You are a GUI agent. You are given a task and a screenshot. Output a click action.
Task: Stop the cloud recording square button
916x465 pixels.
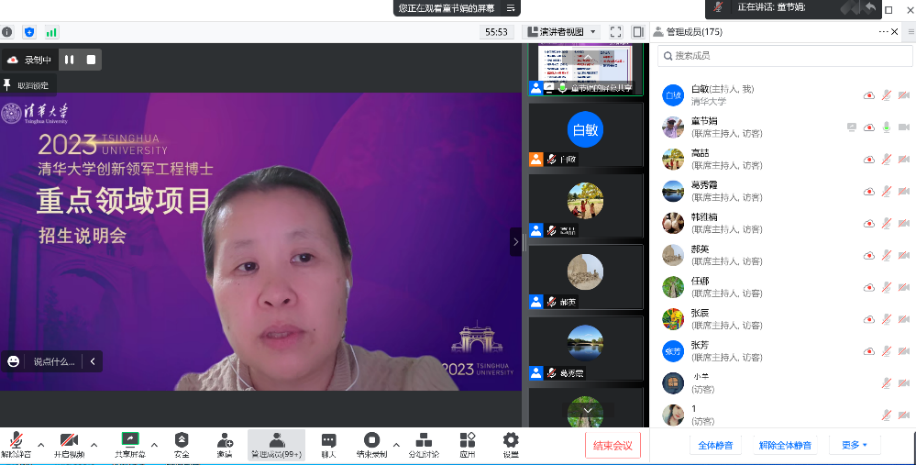tap(91, 60)
